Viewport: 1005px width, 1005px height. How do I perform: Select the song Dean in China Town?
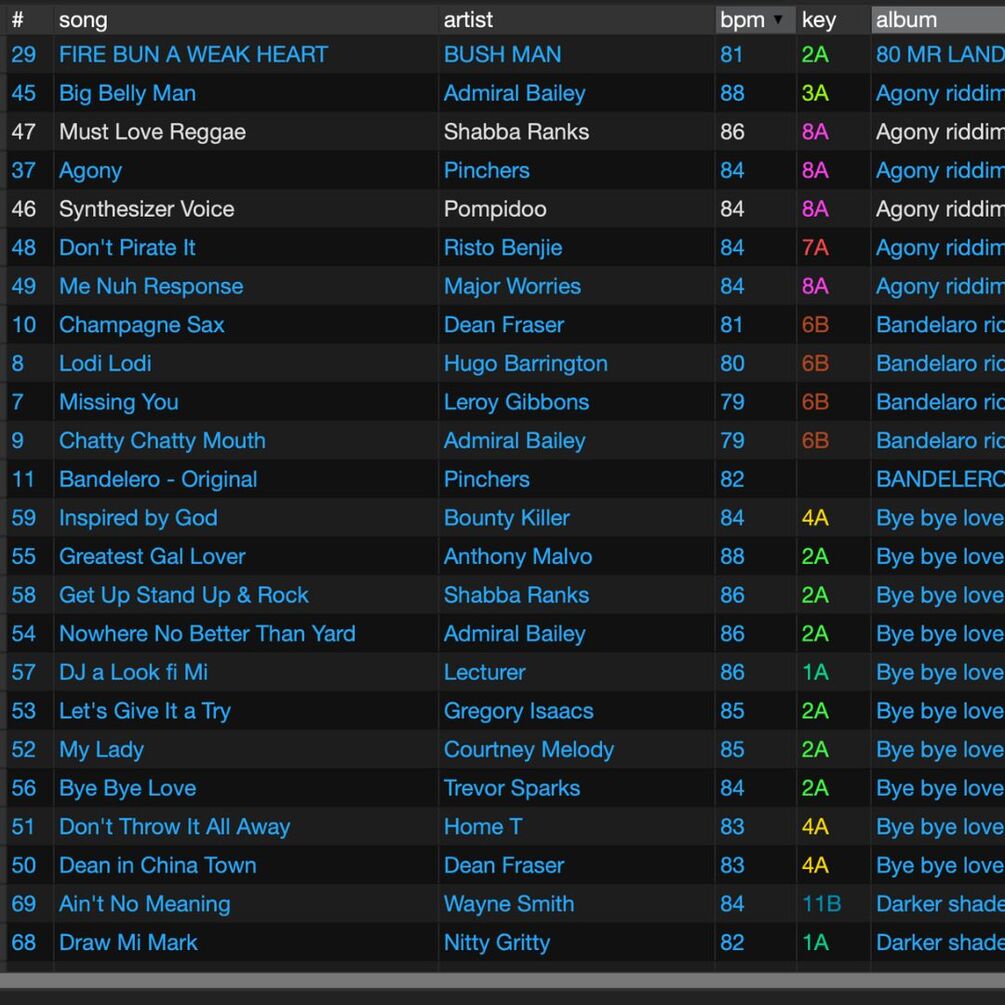(158, 865)
